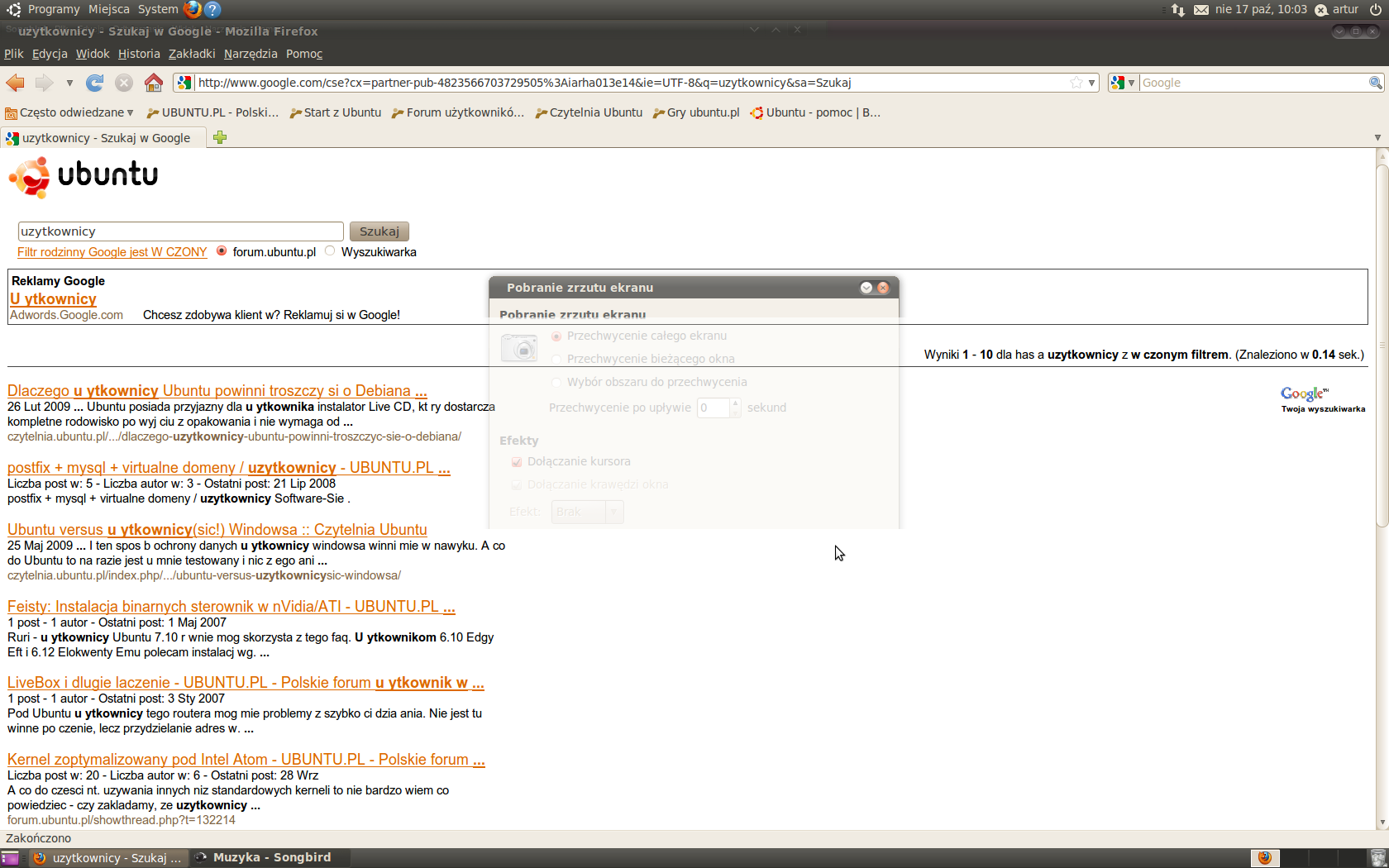
Task: Open the Historia menu
Action: [x=139, y=54]
